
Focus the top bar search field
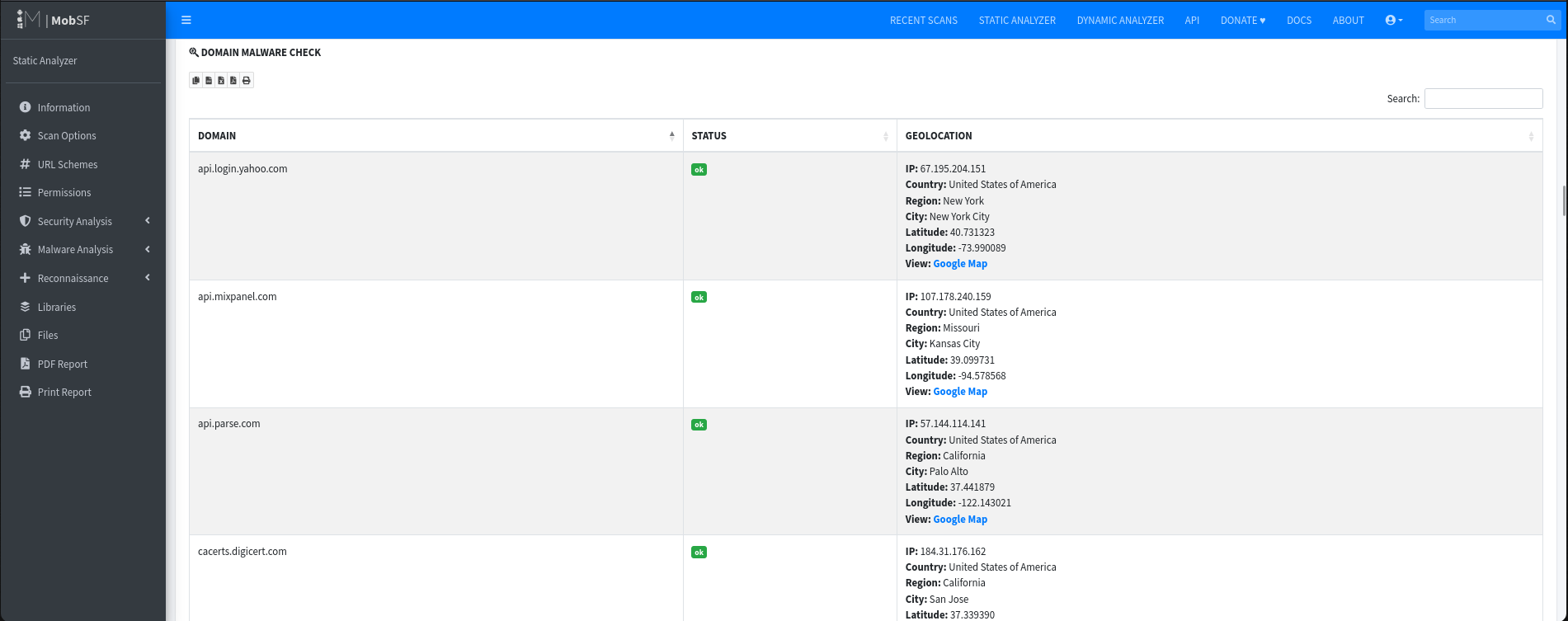click(1483, 20)
